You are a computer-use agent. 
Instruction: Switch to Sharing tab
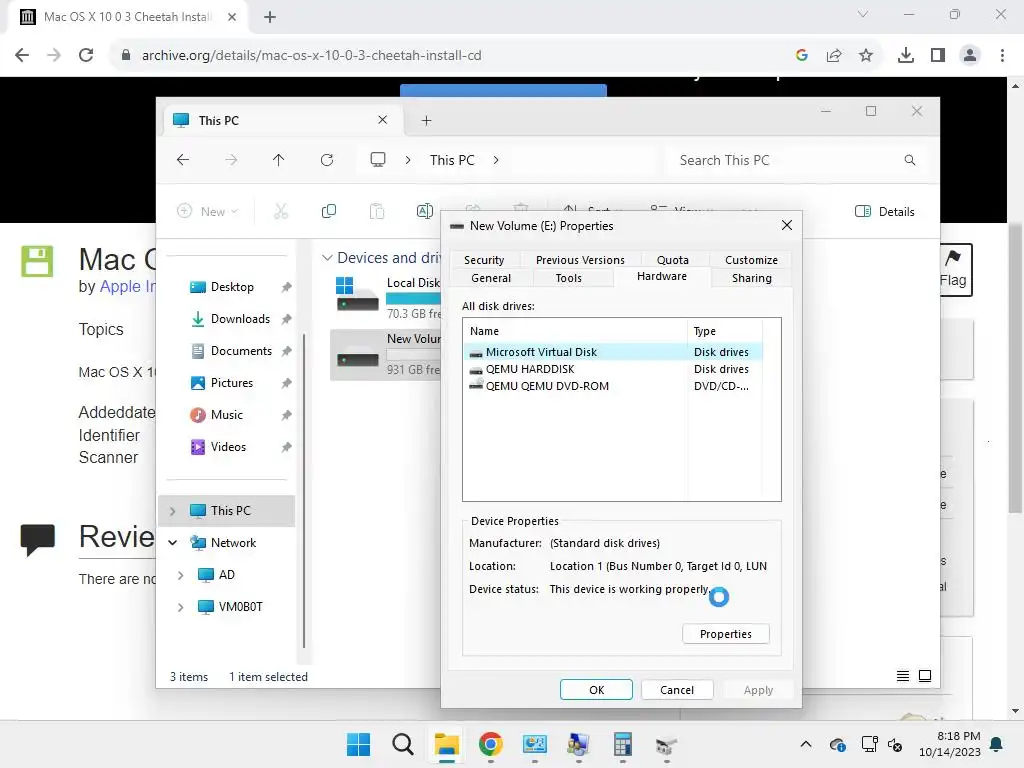pos(751,278)
